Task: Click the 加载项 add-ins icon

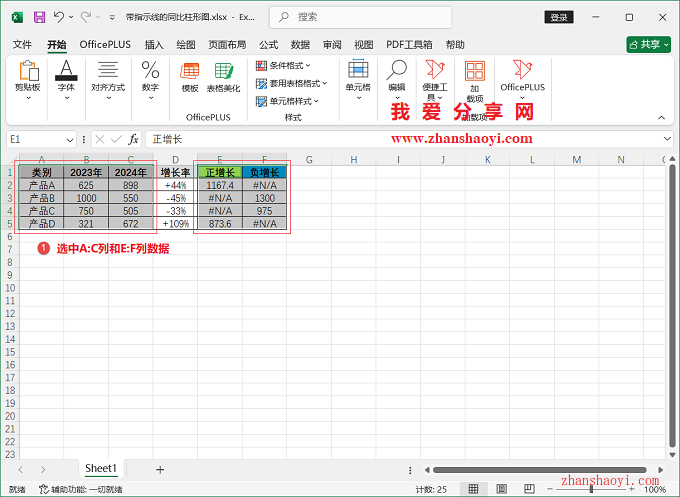Action: [474, 80]
